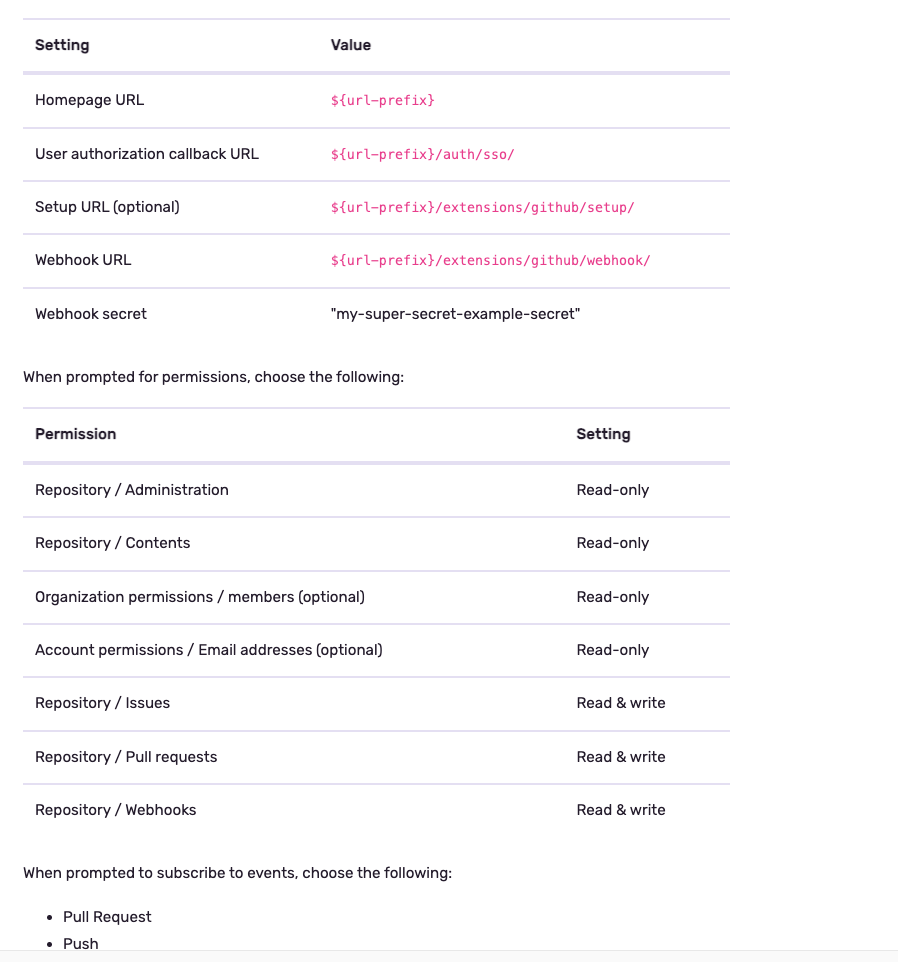Click the Repository / Contents permission
This screenshot has height=962, width=898.
coord(112,543)
